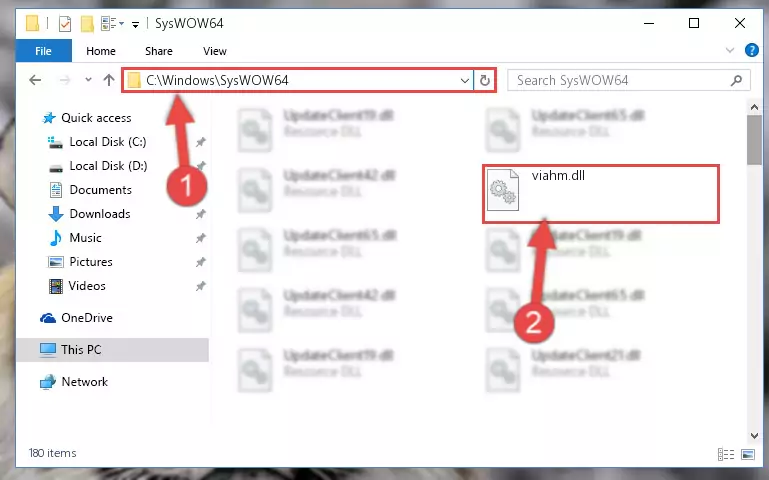Open the Share tab
This screenshot has height=480, width=769.
click(158, 51)
